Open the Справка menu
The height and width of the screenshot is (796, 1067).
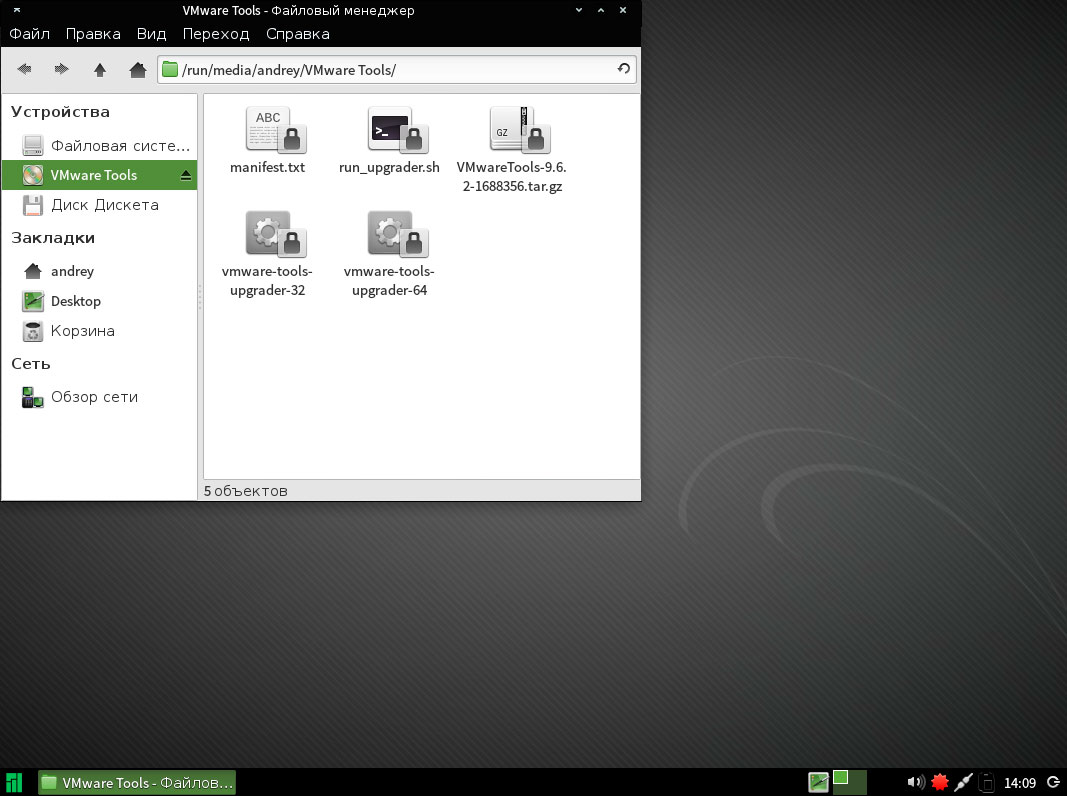pyautogui.click(x=297, y=34)
